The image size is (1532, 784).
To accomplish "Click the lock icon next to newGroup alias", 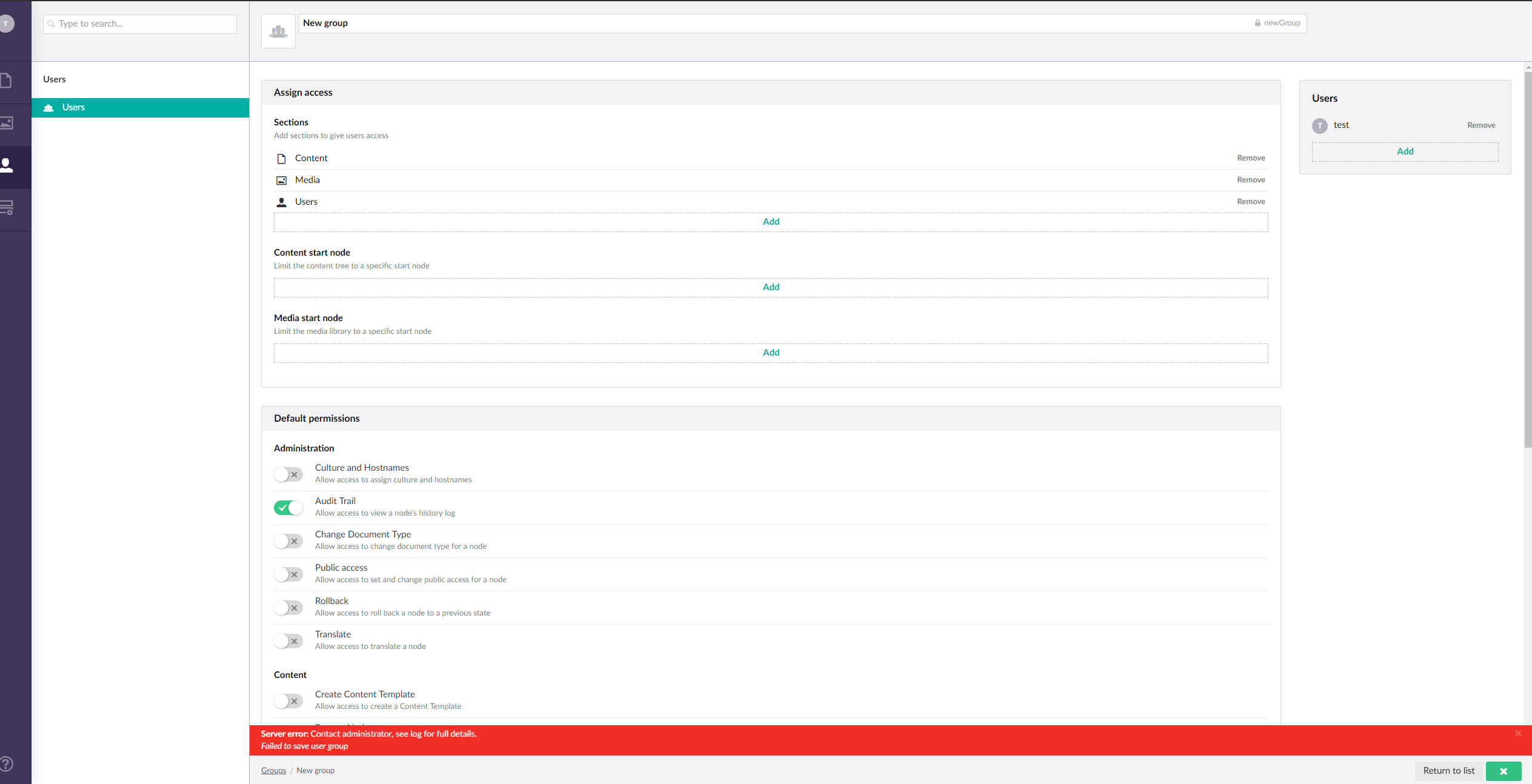I will click(x=1257, y=22).
